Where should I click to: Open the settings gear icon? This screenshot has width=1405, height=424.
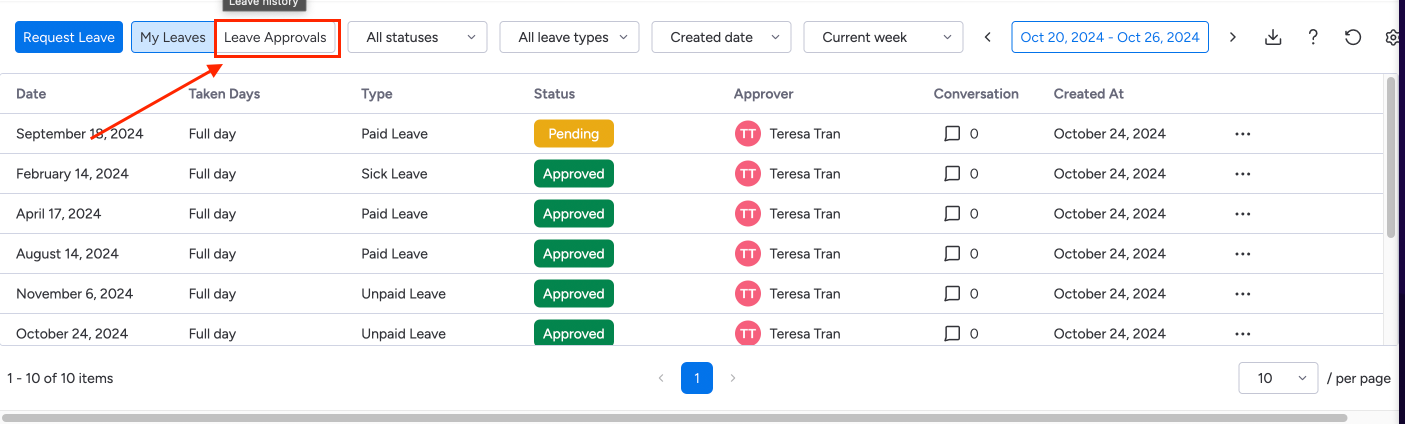pyautogui.click(x=1392, y=37)
